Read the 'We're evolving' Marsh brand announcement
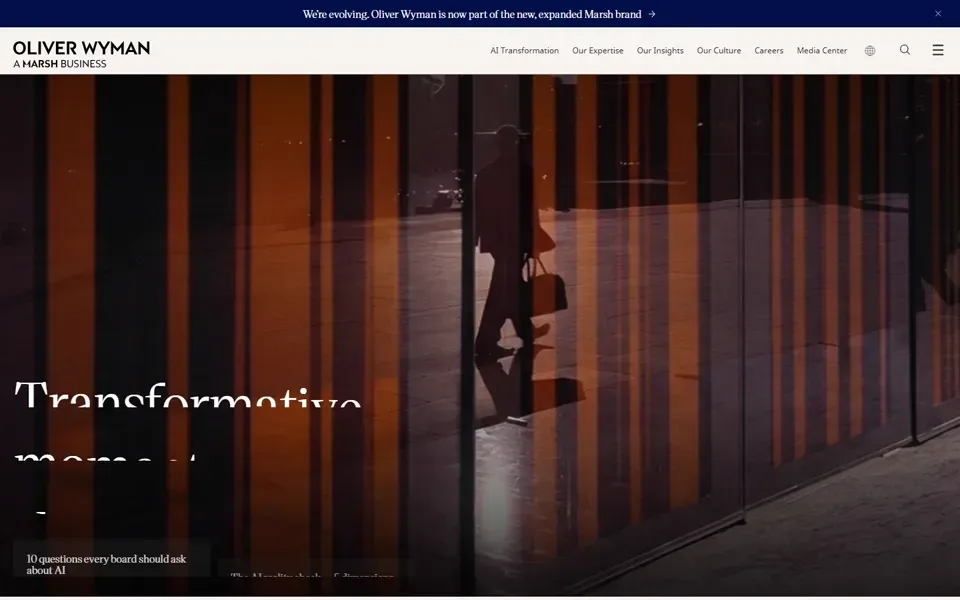This screenshot has height=600, width=960. coord(471,14)
